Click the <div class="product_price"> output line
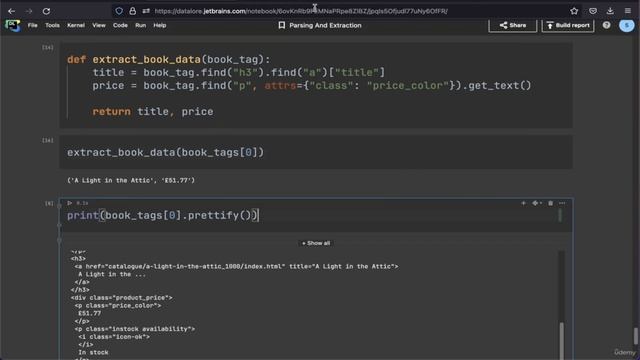 point(122,298)
